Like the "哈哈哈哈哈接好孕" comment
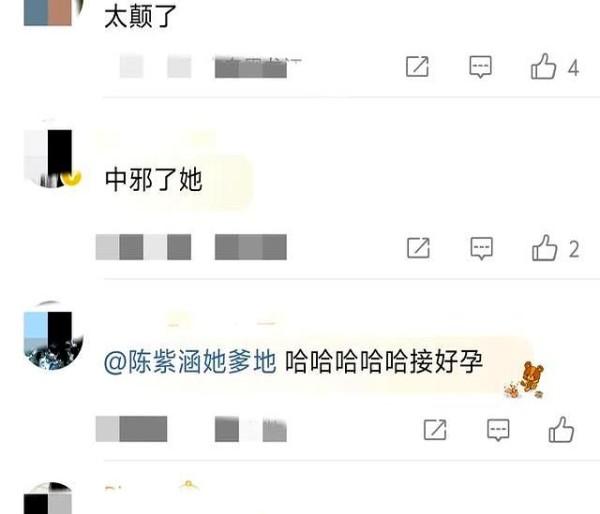The width and height of the screenshot is (600, 514). tap(561, 430)
